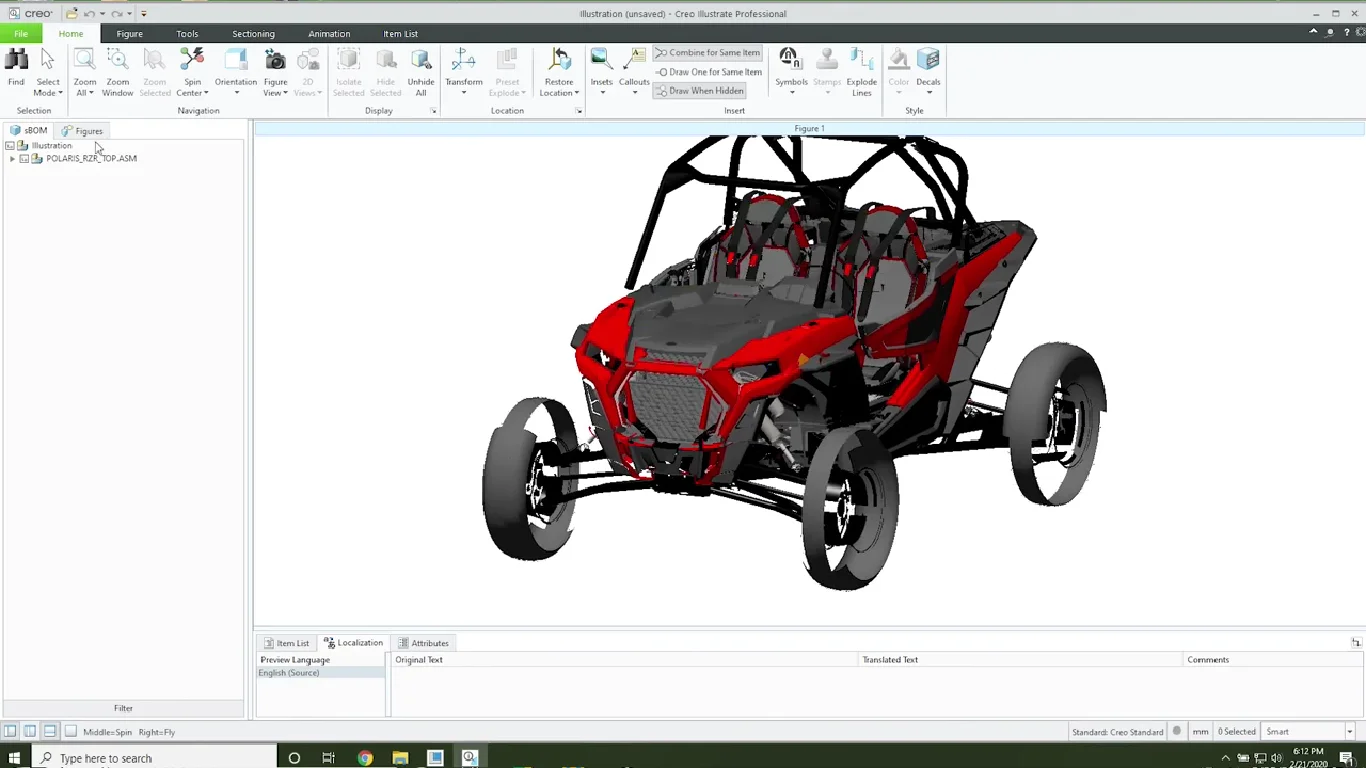
Task: Expand the POLARIS_RZR_TOP.ASM tree node
Action: pos(12,159)
